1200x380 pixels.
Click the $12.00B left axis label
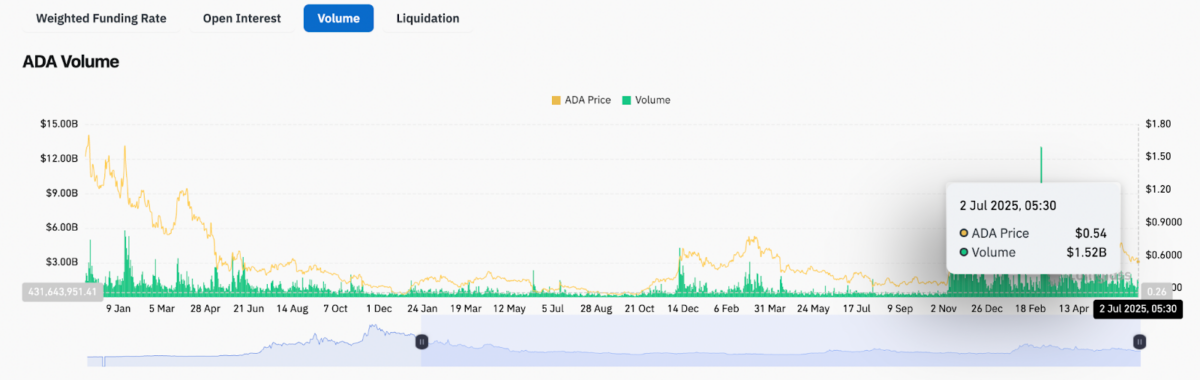point(60,158)
